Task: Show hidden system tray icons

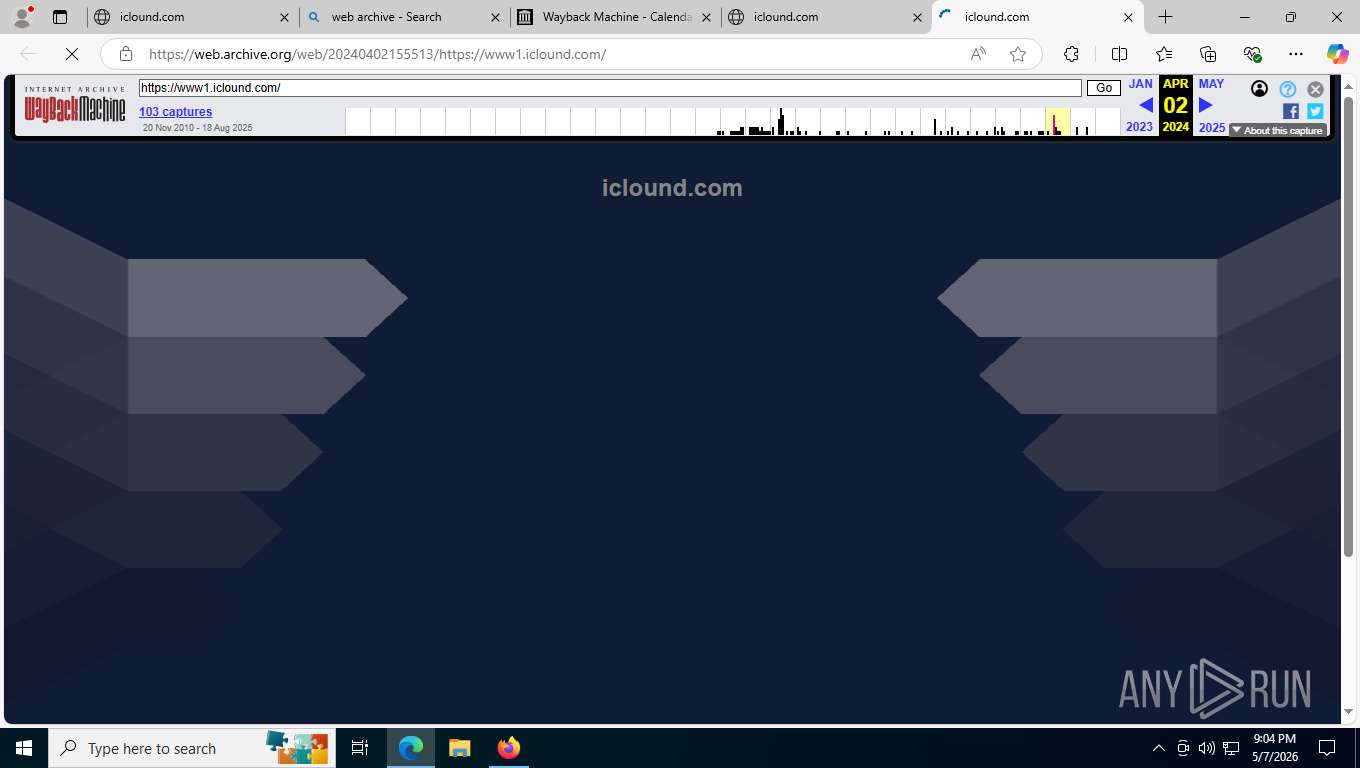Action: point(1159,748)
